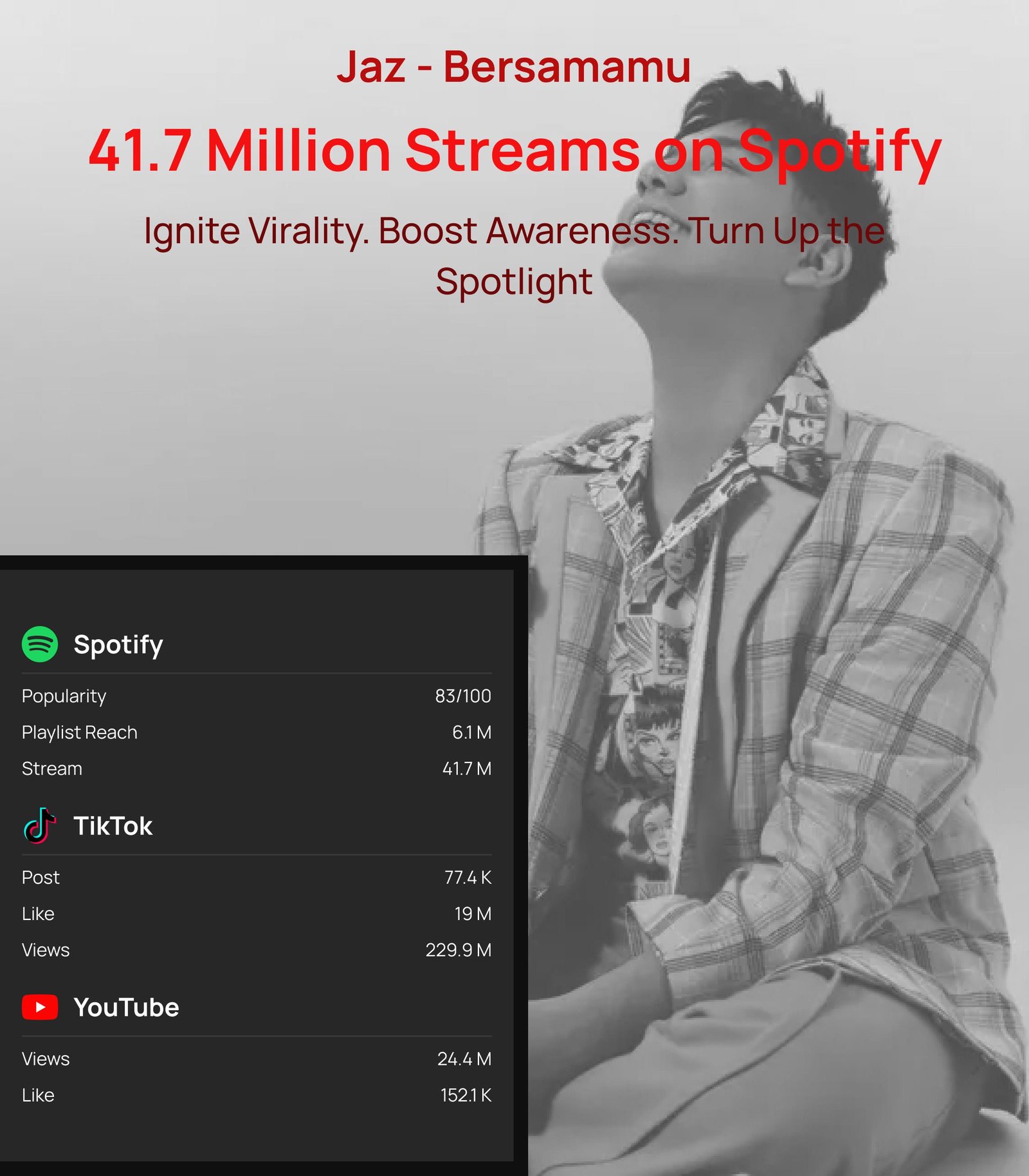Viewport: 1029px width, 1176px height.
Task: Click the 41.7 Million Streams headline
Action: [x=515, y=152]
